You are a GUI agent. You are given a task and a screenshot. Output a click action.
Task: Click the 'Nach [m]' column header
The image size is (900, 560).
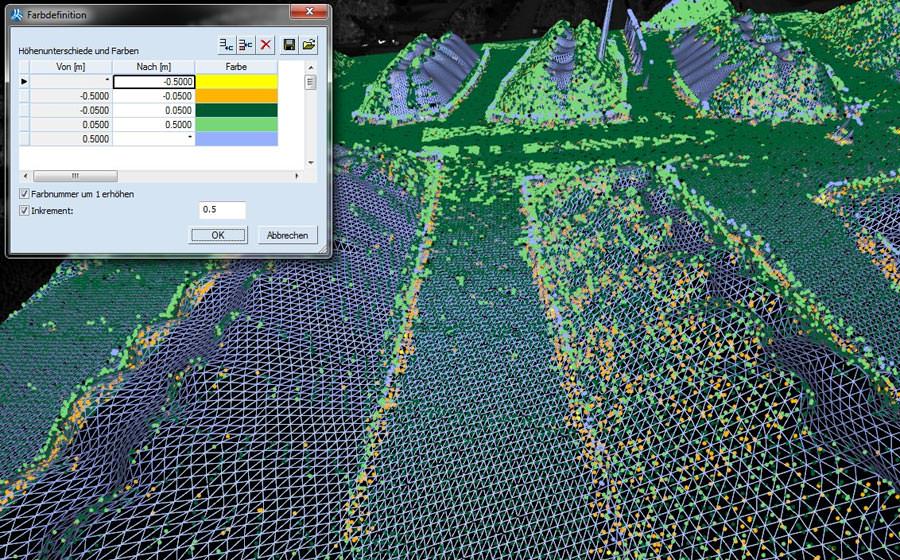pos(154,67)
